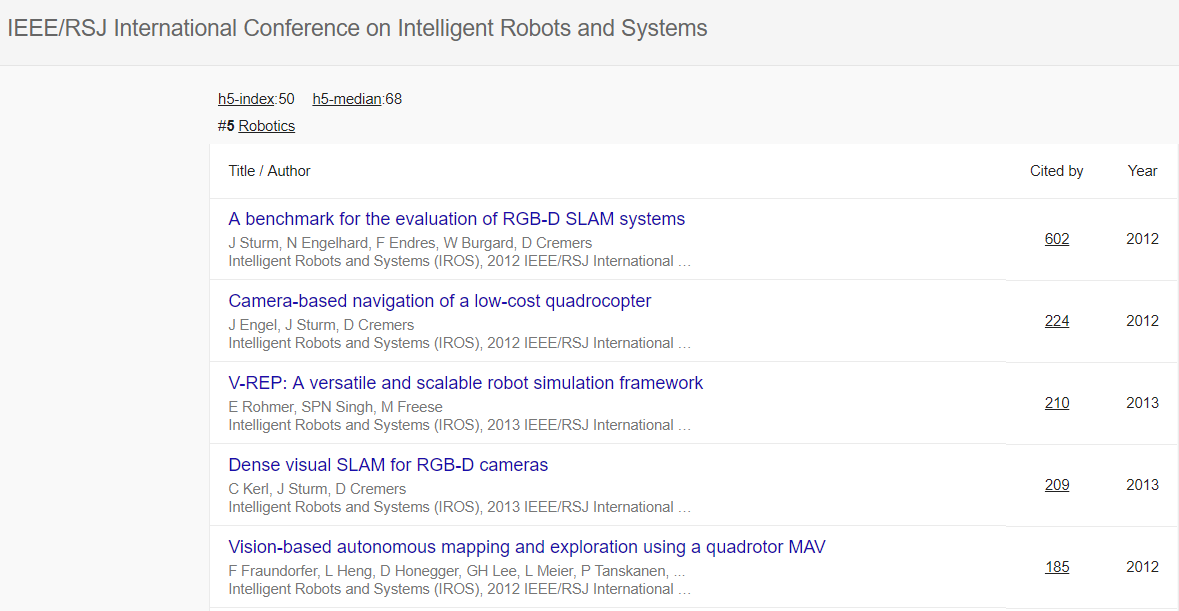Click authors 'C Kerl, J Sturm, D Cremers'
The height and width of the screenshot is (611, 1179).
point(317,489)
